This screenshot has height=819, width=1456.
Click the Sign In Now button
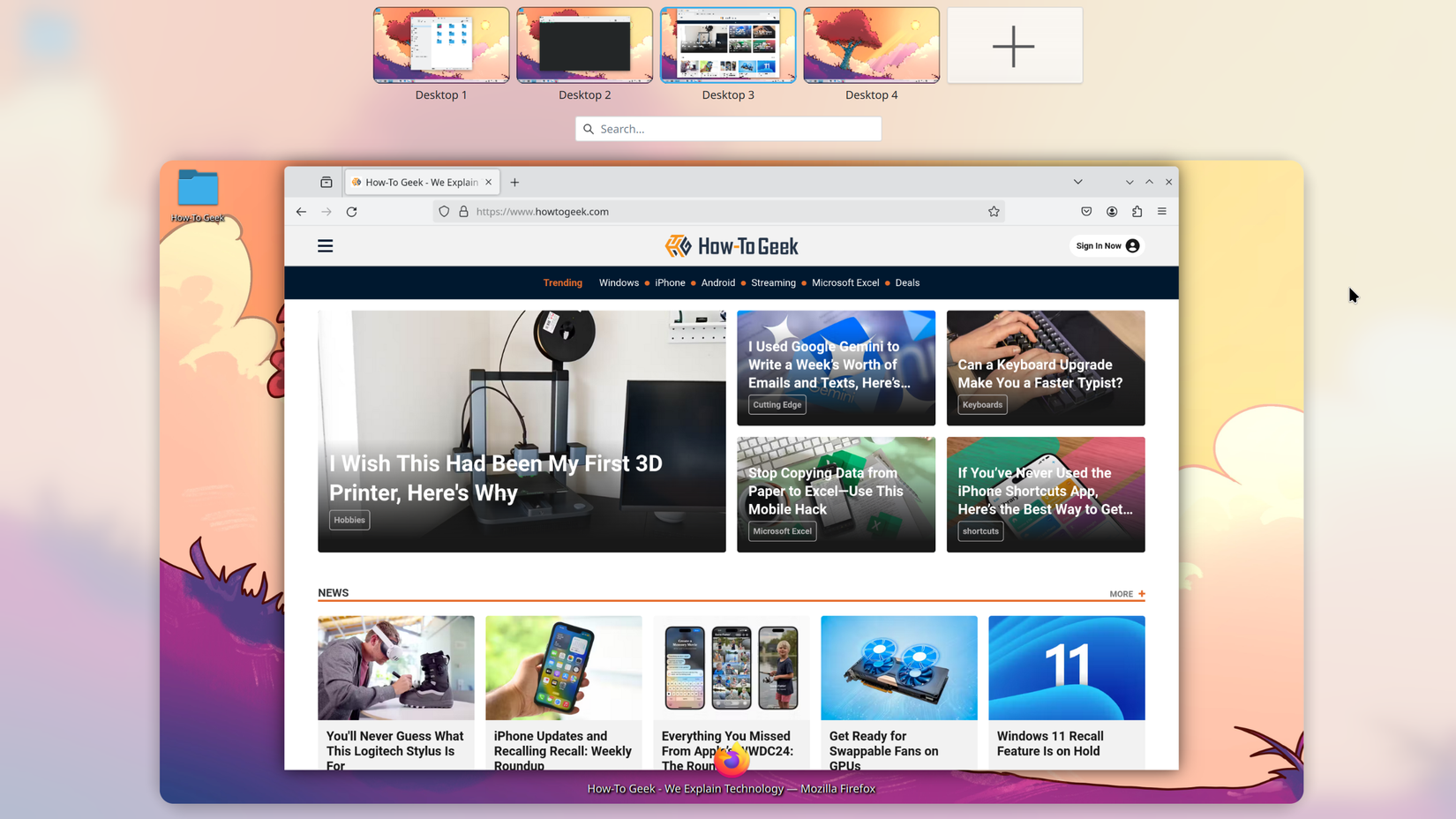[x=1106, y=245]
